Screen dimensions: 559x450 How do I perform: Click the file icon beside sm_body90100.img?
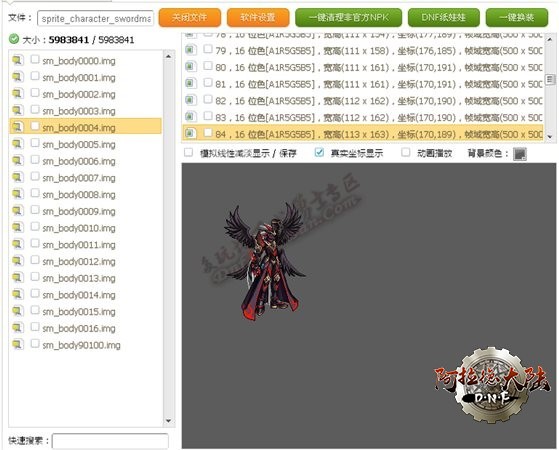[x=17, y=344]
